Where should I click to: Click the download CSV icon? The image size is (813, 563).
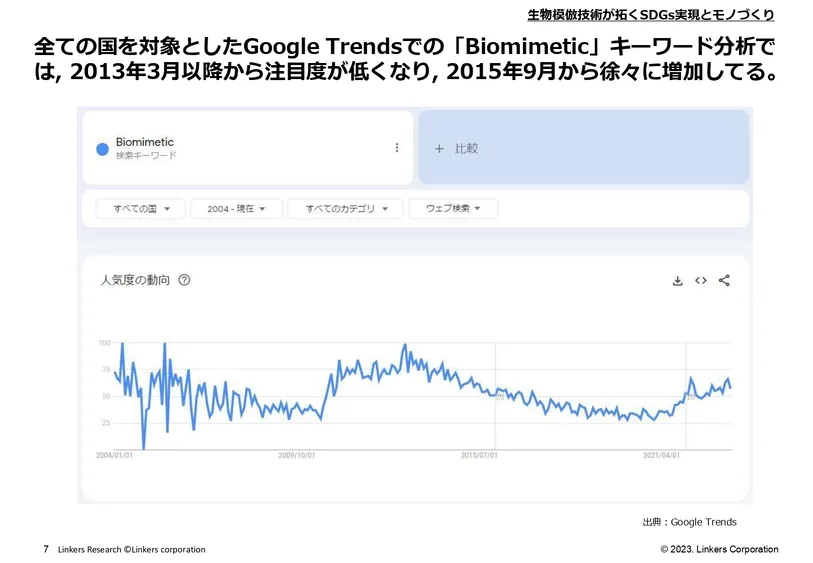[x=677, y=281]
